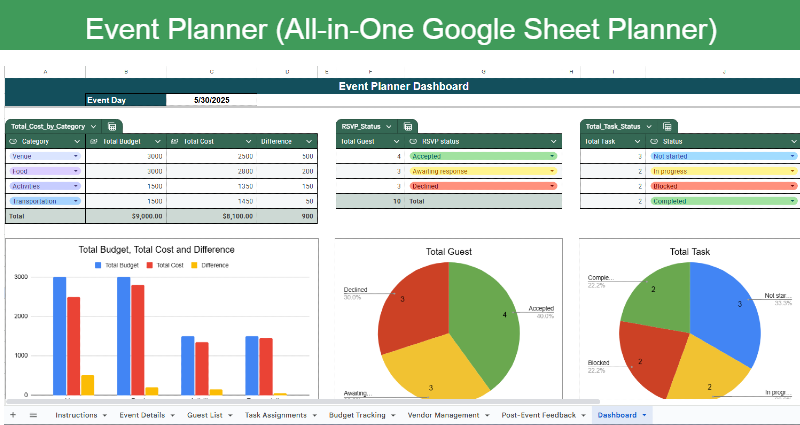
Task: Select the 900 total difference cell
Action: click(x=287, y=216)
